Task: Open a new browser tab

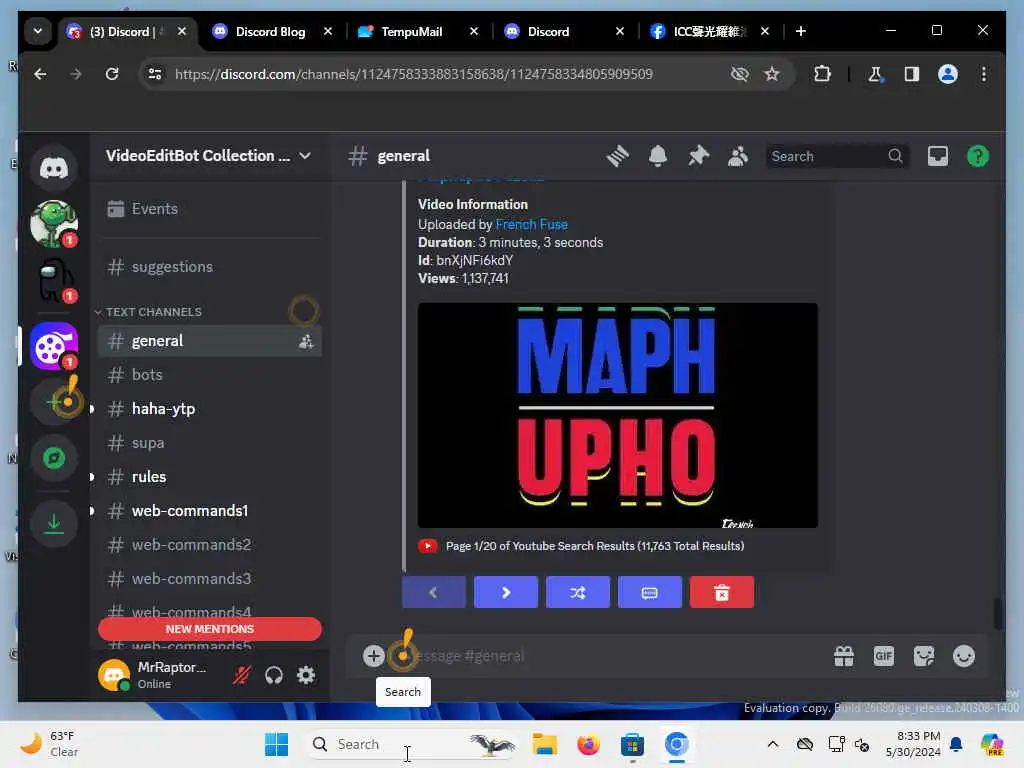Action: point(801,31)
